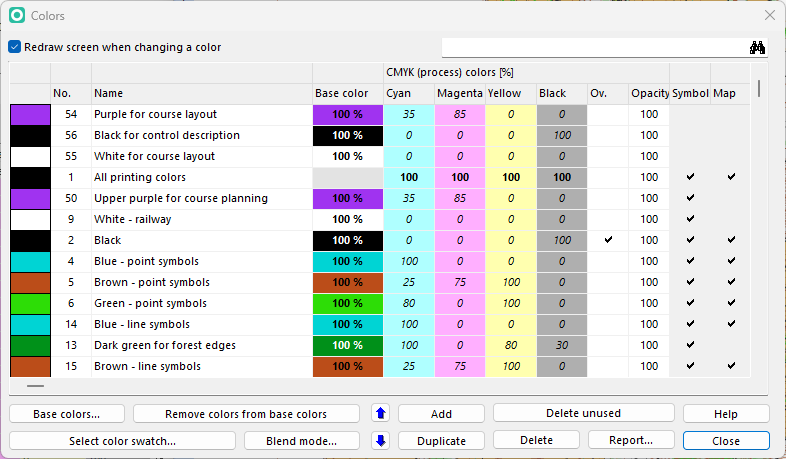Move color up with blue up arrow
This screenshot has width=786, height=459.
tap(380, 413)
